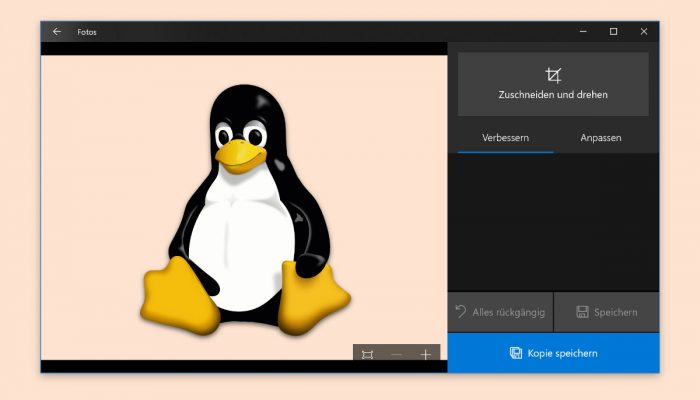700x400 pixels.
Task: Zoom out with the minus icon
Action: (x=396, y=354)
